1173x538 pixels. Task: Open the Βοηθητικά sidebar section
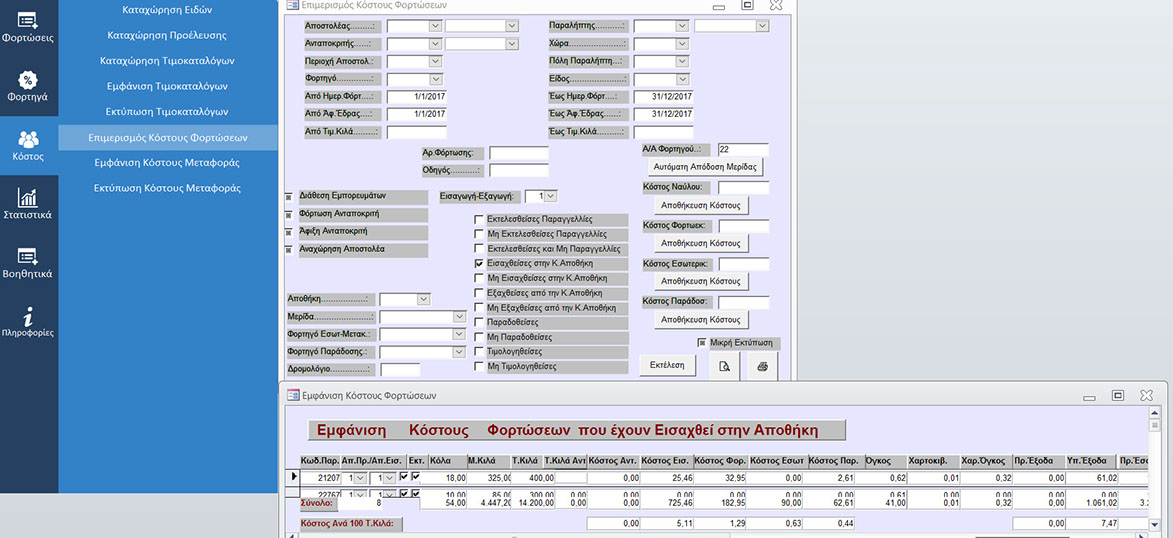coord(28,262)
